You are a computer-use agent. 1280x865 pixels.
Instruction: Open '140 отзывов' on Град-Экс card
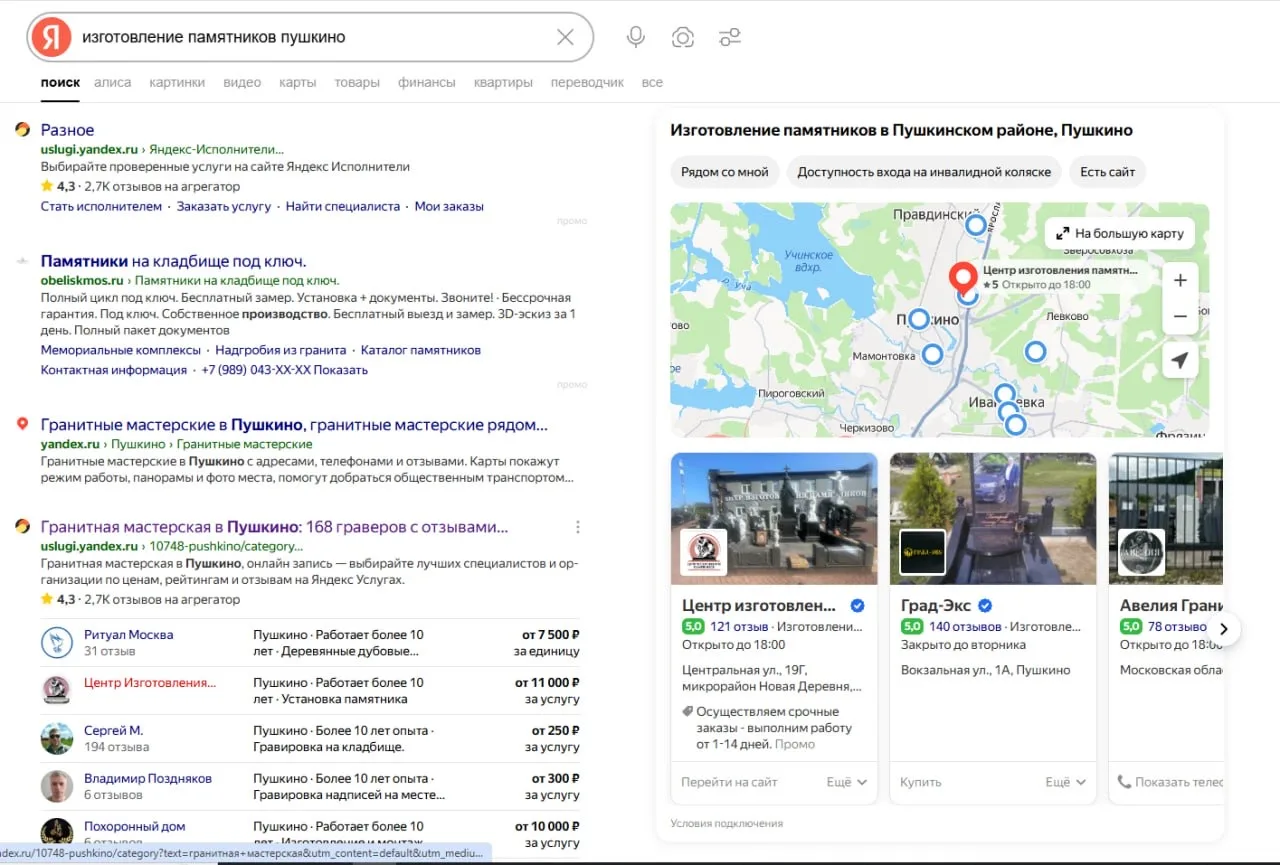[x=965, y=626]
